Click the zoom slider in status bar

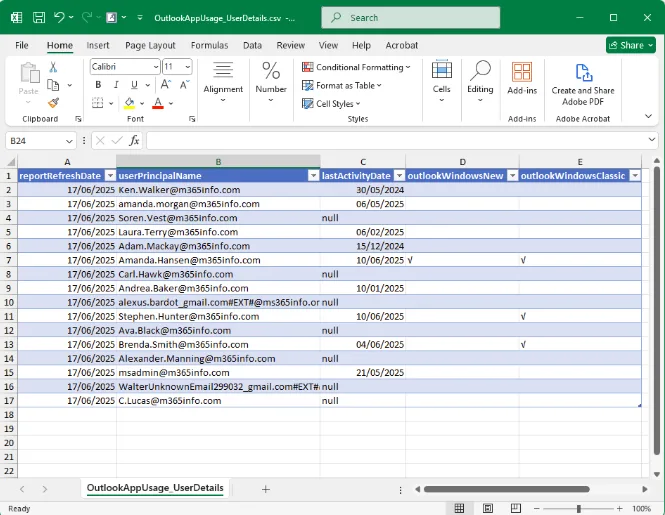point(577,508)
